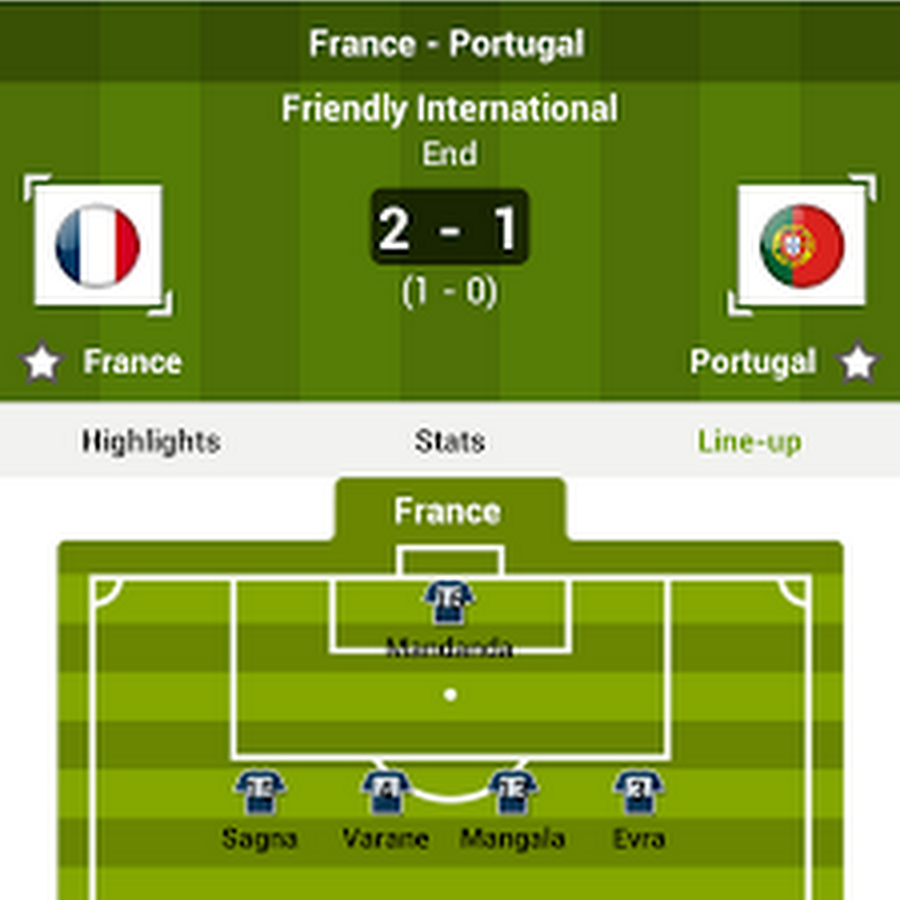Tap Varane's jersey icon
Viewport: 900px width, 900px height.
(386, 792)
